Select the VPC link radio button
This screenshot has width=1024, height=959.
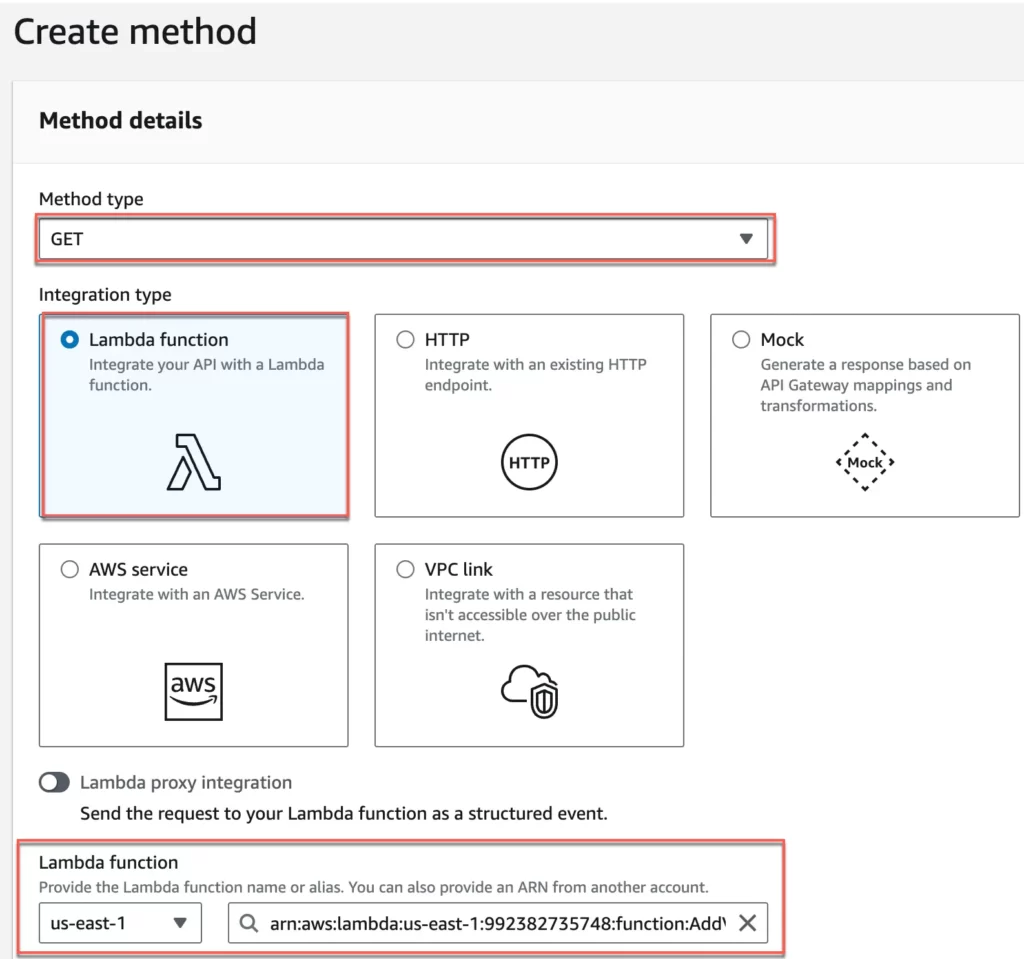(x=406, y=569)
